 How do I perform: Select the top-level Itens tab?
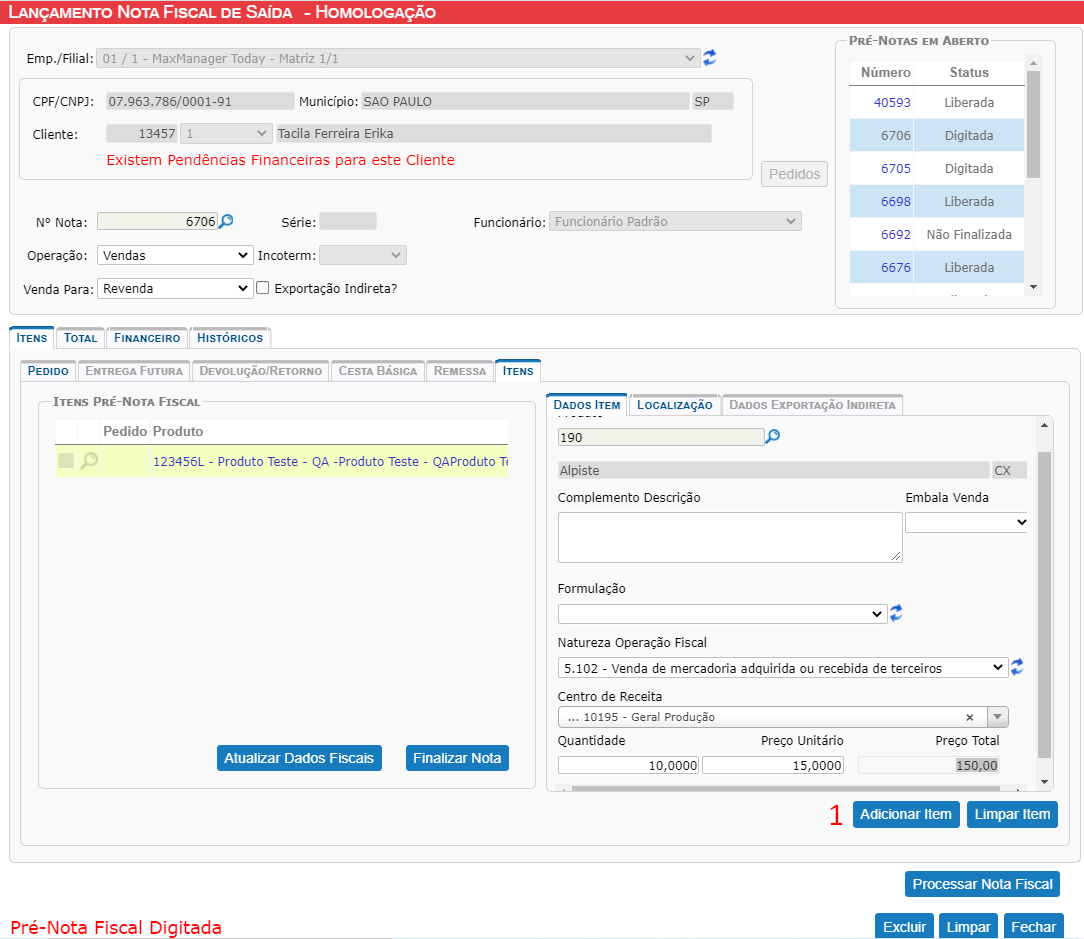click(x=32, y=338)
